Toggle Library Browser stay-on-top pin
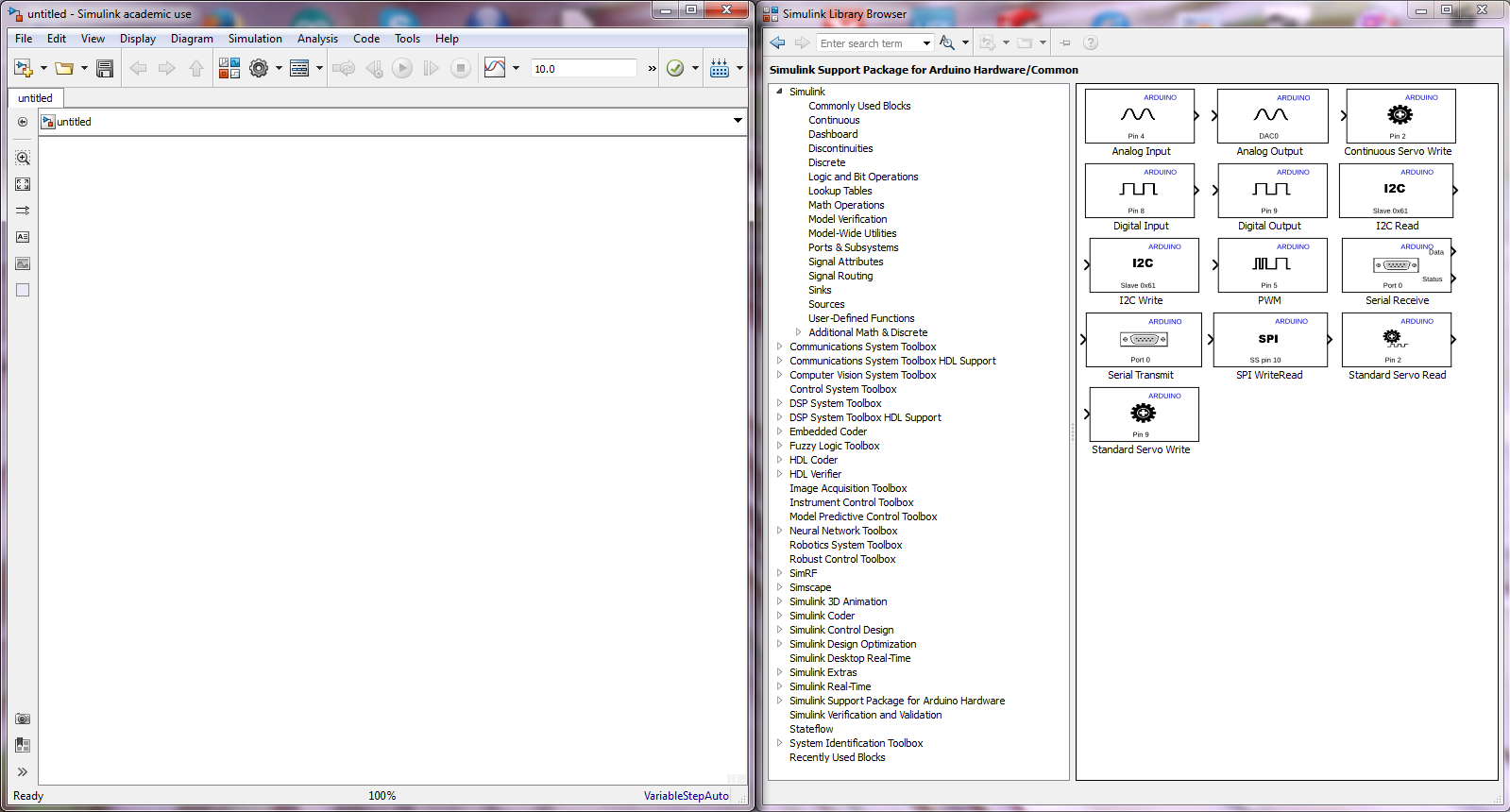This screenshot has width=1510, height=812. (1065, 42)
